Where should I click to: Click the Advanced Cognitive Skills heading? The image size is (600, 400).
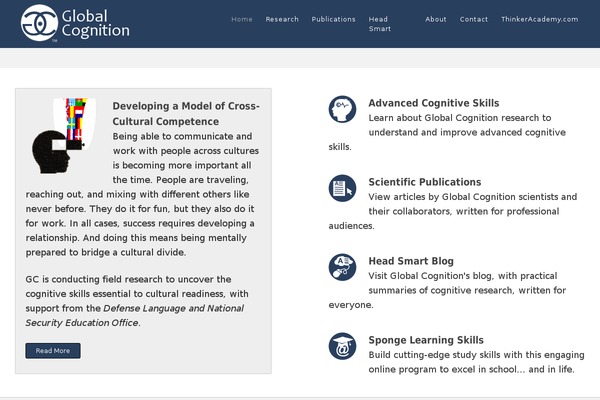[434, 103]
